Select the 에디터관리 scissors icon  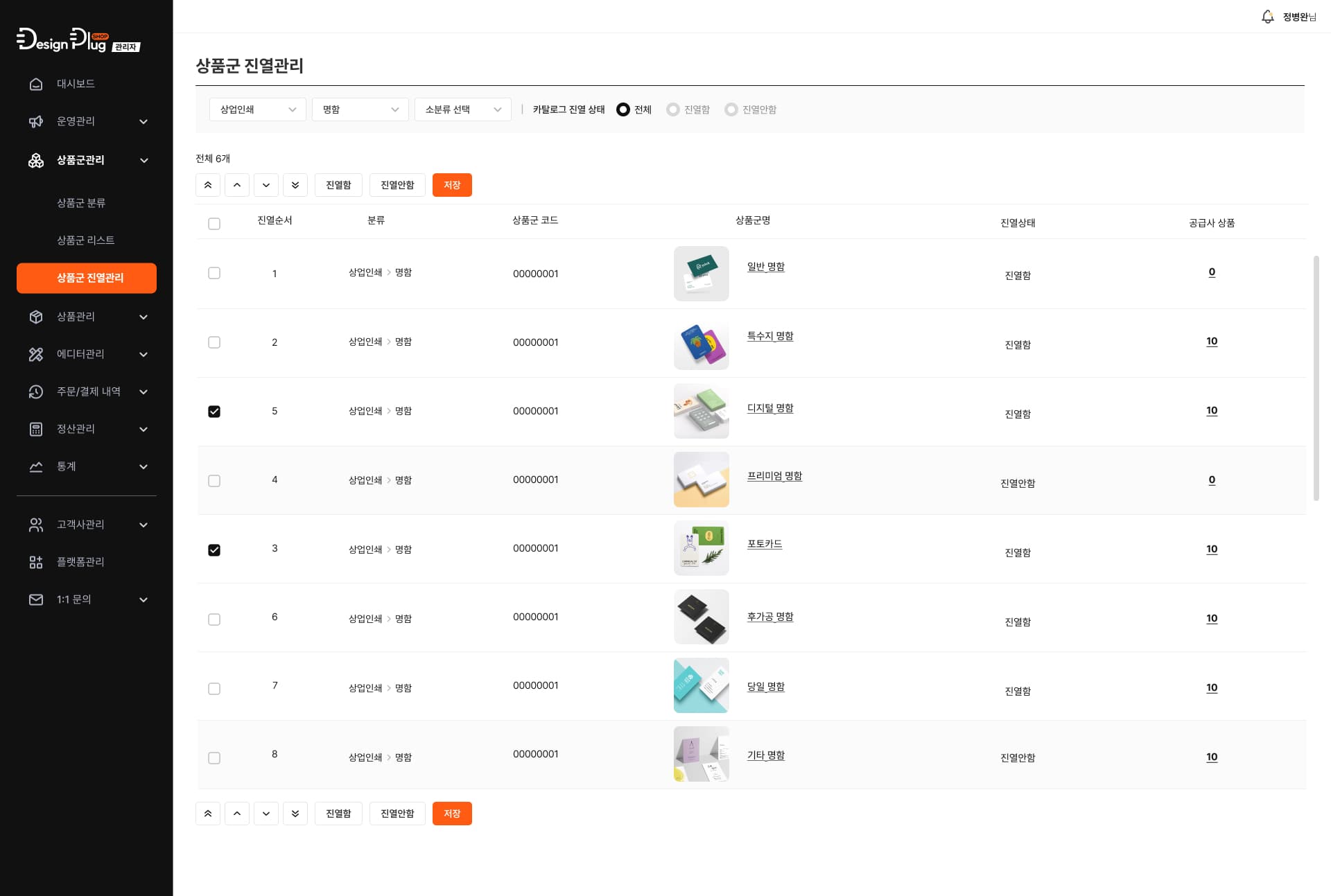click(36, 354)
